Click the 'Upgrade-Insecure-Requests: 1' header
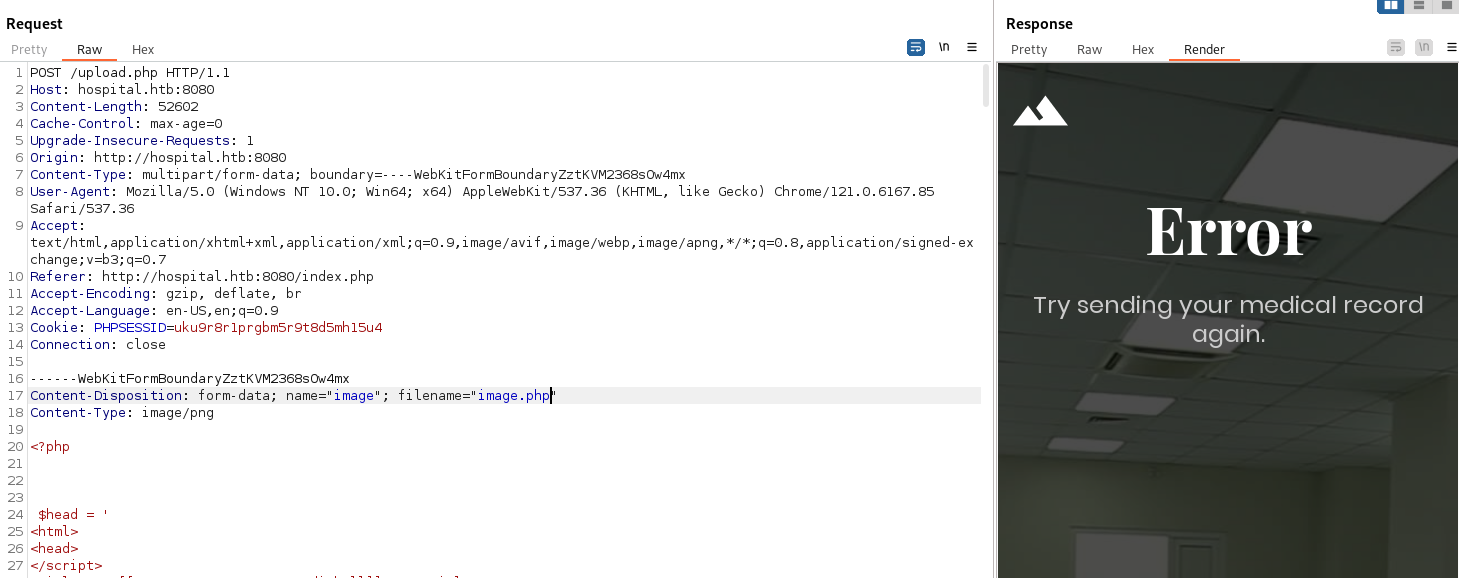Screen dimensions: 1459x578 tap(142, 141)
